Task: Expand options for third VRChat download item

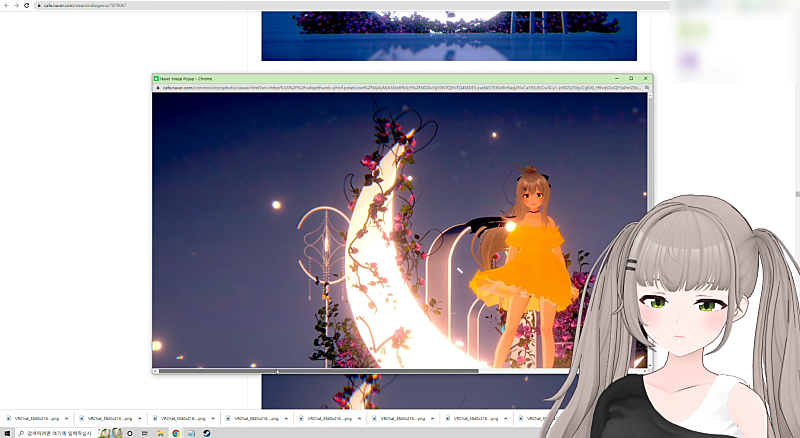Action: pos(214,418)
